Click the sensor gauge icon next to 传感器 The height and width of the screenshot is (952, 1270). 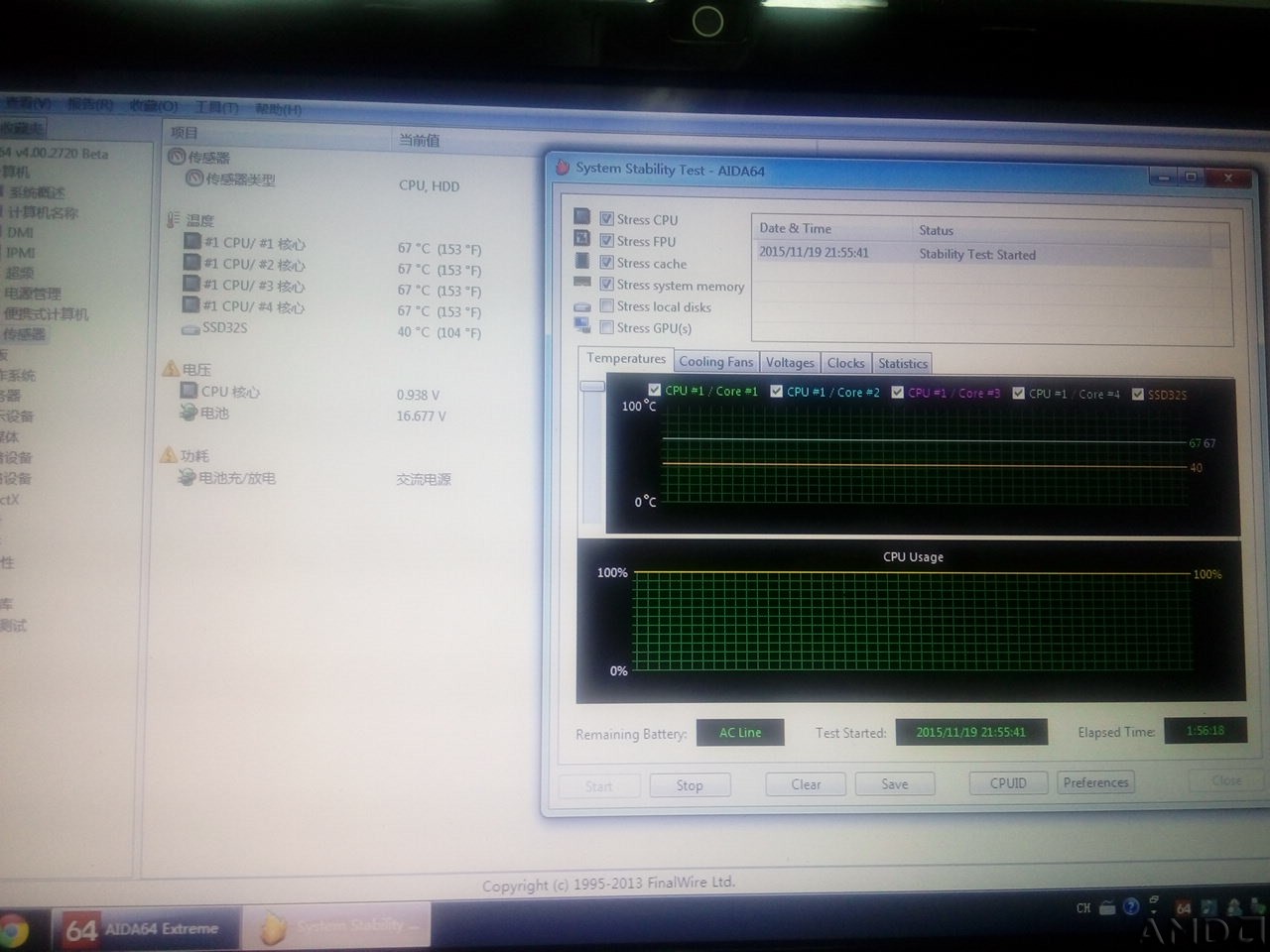177,156
